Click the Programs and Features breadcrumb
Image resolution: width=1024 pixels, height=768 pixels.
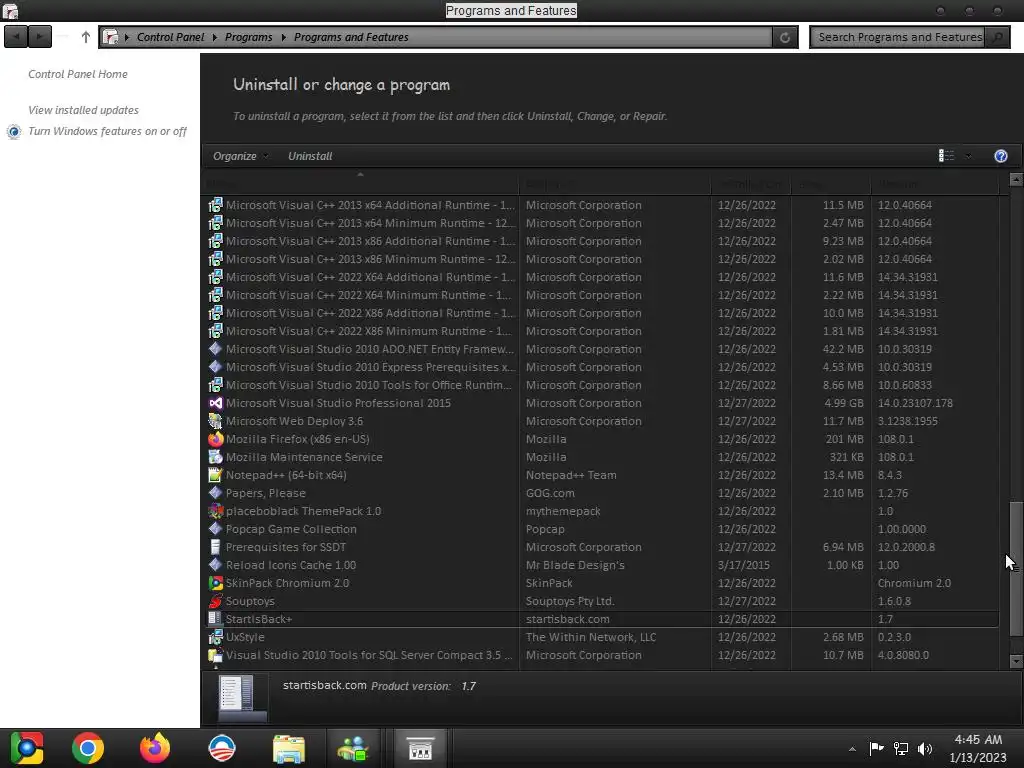pyautogui.click(x=351, y=37)
